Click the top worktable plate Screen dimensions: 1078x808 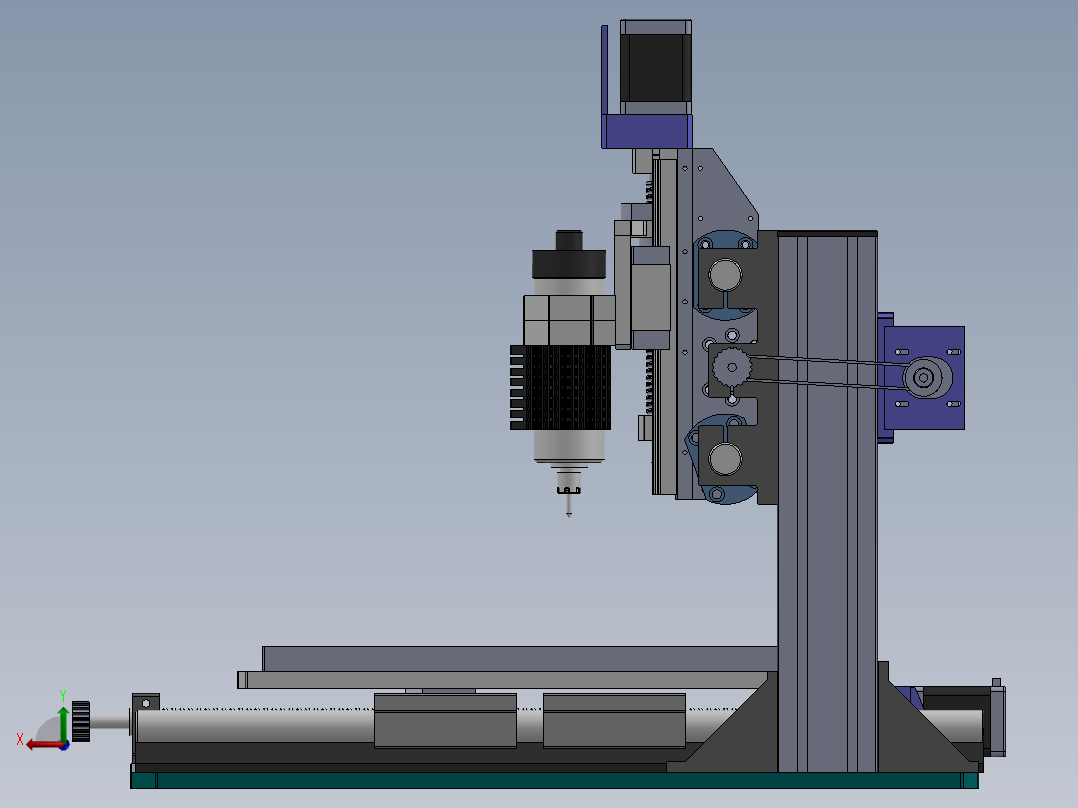tap(518, 658)
